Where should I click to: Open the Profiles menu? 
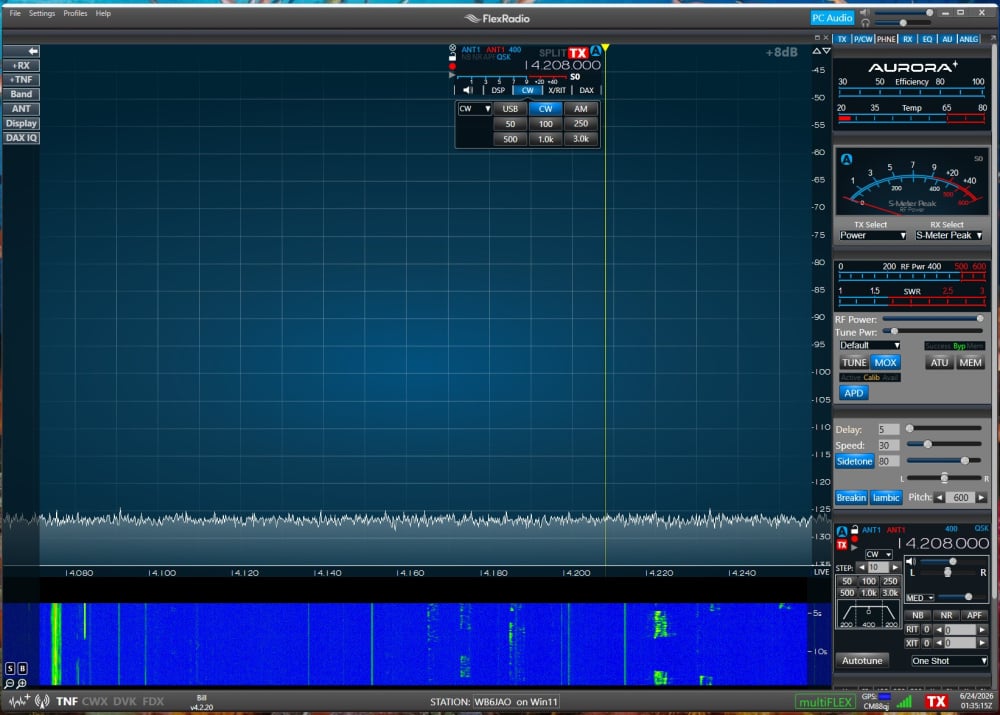[x=75, y=13]
